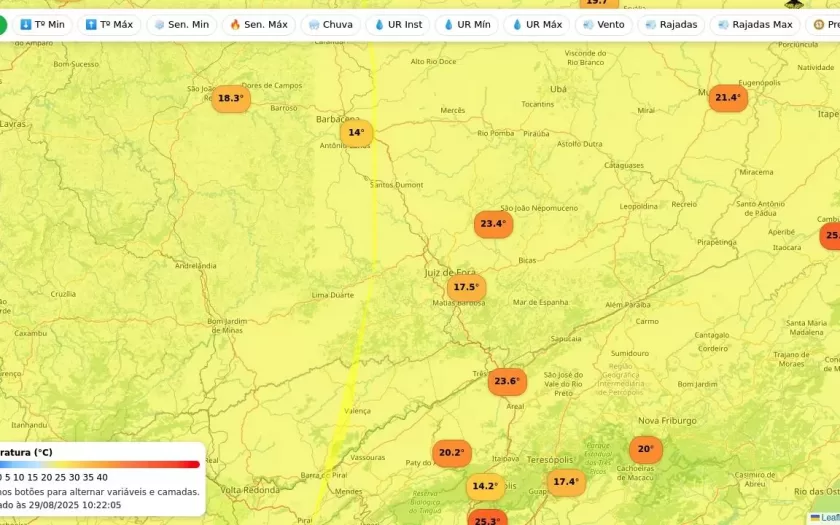Show the Sen. Máx layer
This screenshot has height=525, width=840.
[x=258, y=25]
